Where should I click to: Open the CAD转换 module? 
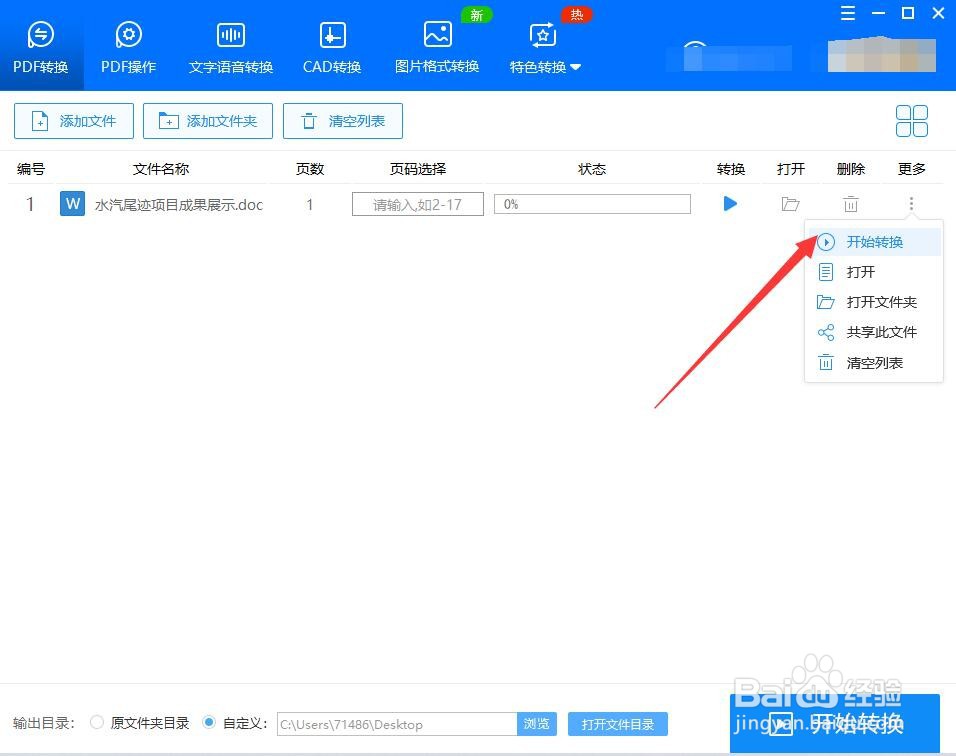pyautogui.click(x=331, y=44)
